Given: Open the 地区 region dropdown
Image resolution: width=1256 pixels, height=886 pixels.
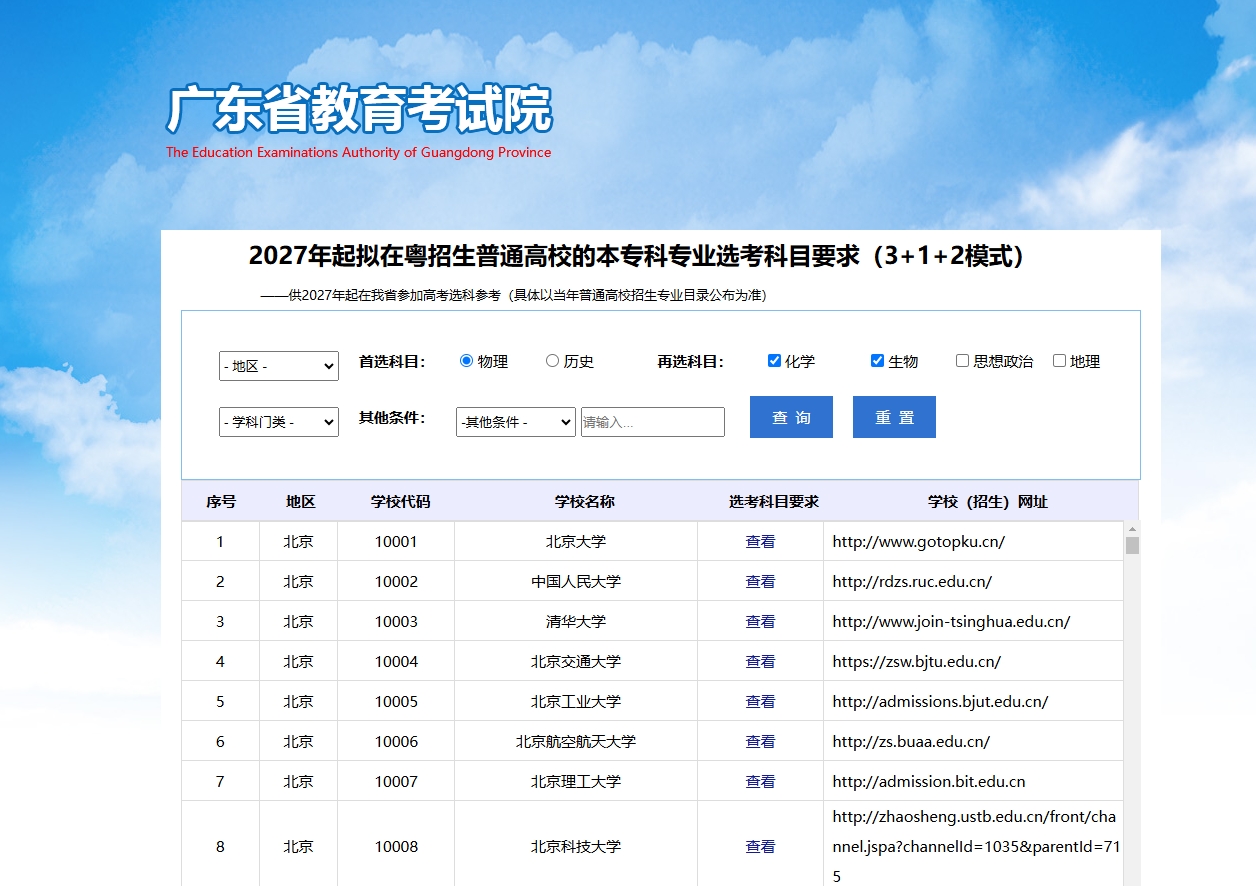Looking at the screenshot, I should tap(278, 366).
